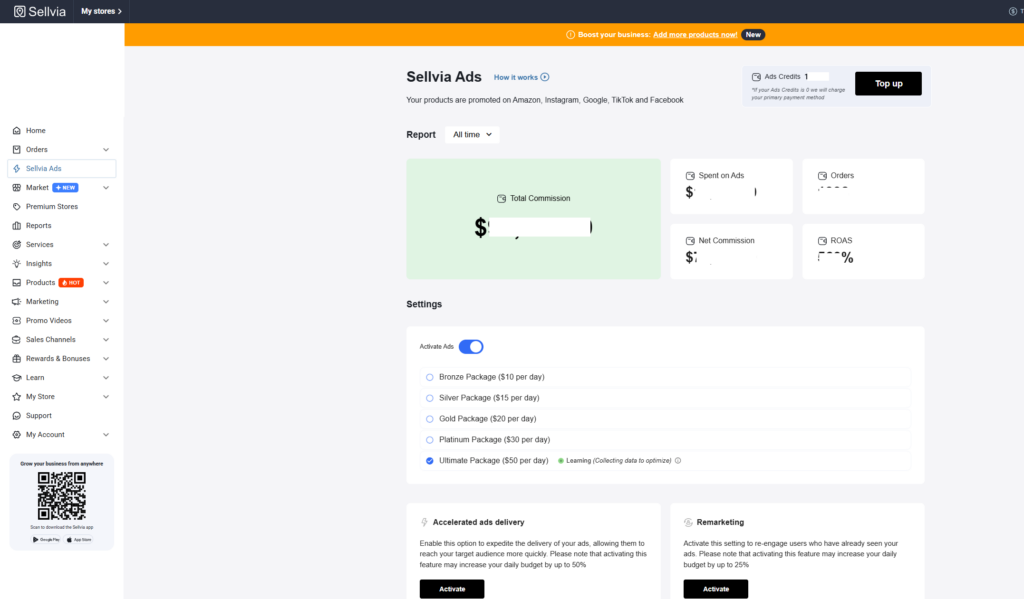
Task: Click the Sellvia app QR code
Action: pyautogui.click(x=61, y=496)
